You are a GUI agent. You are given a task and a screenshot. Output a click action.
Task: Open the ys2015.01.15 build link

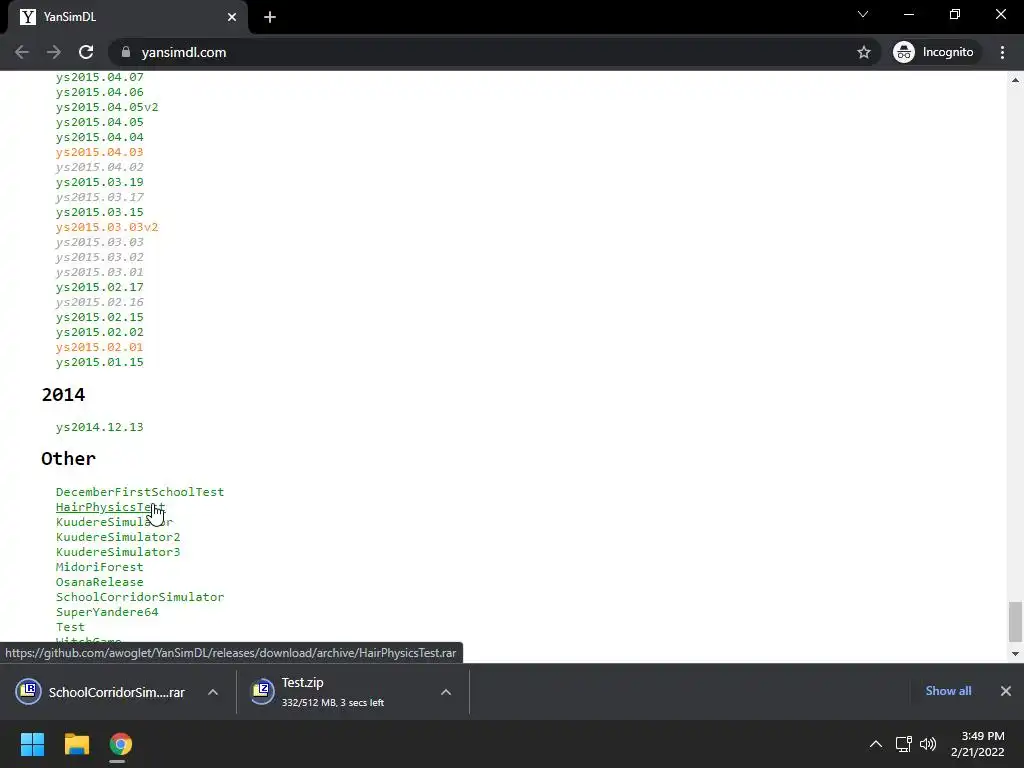pos(99,362)
